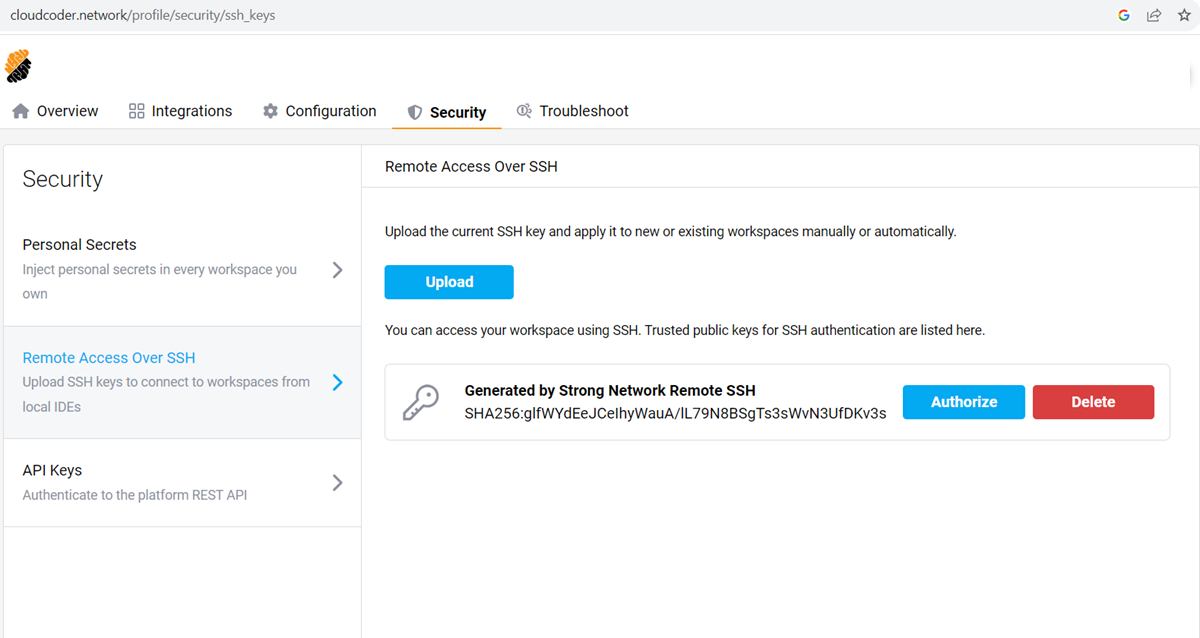The width and height of the screenshot is (1200, 638).
Task: Expand the API Keys section
Action: (337, 482)
